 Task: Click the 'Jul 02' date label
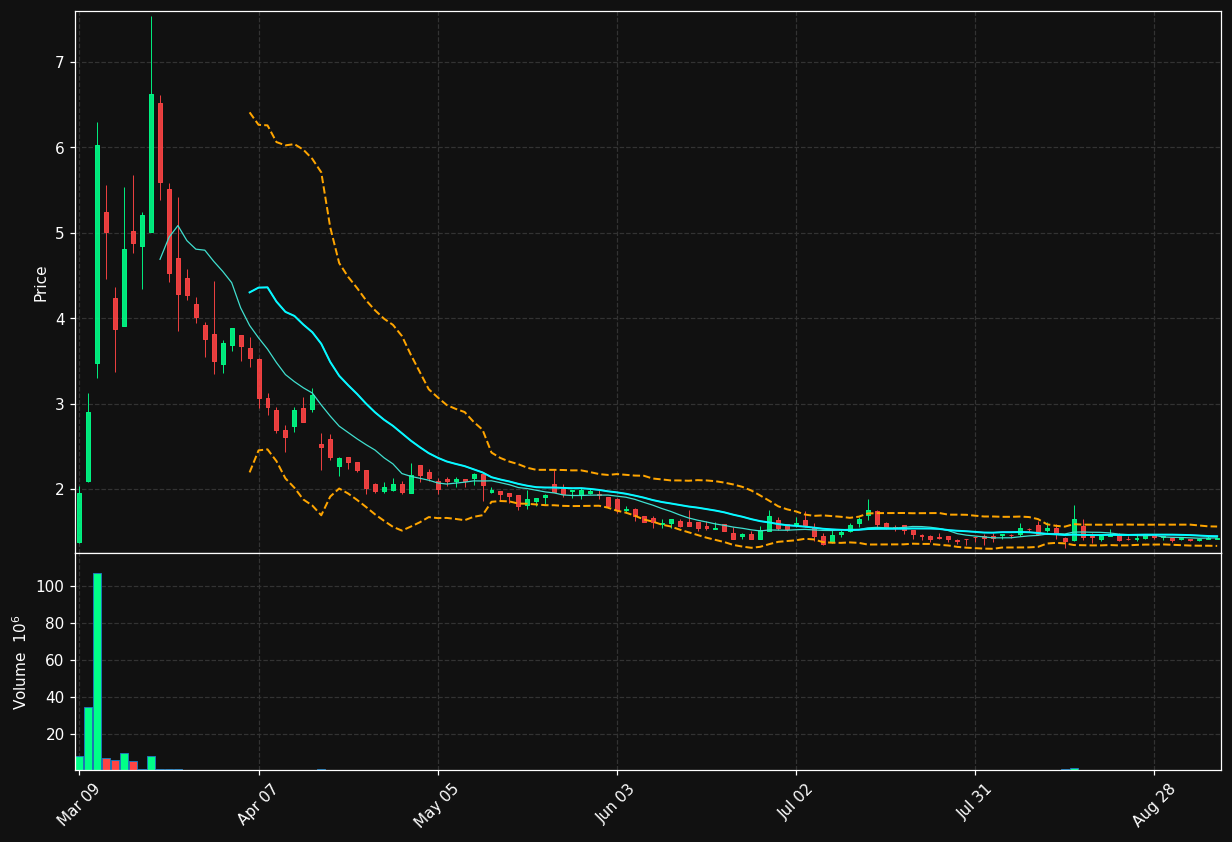795,805
